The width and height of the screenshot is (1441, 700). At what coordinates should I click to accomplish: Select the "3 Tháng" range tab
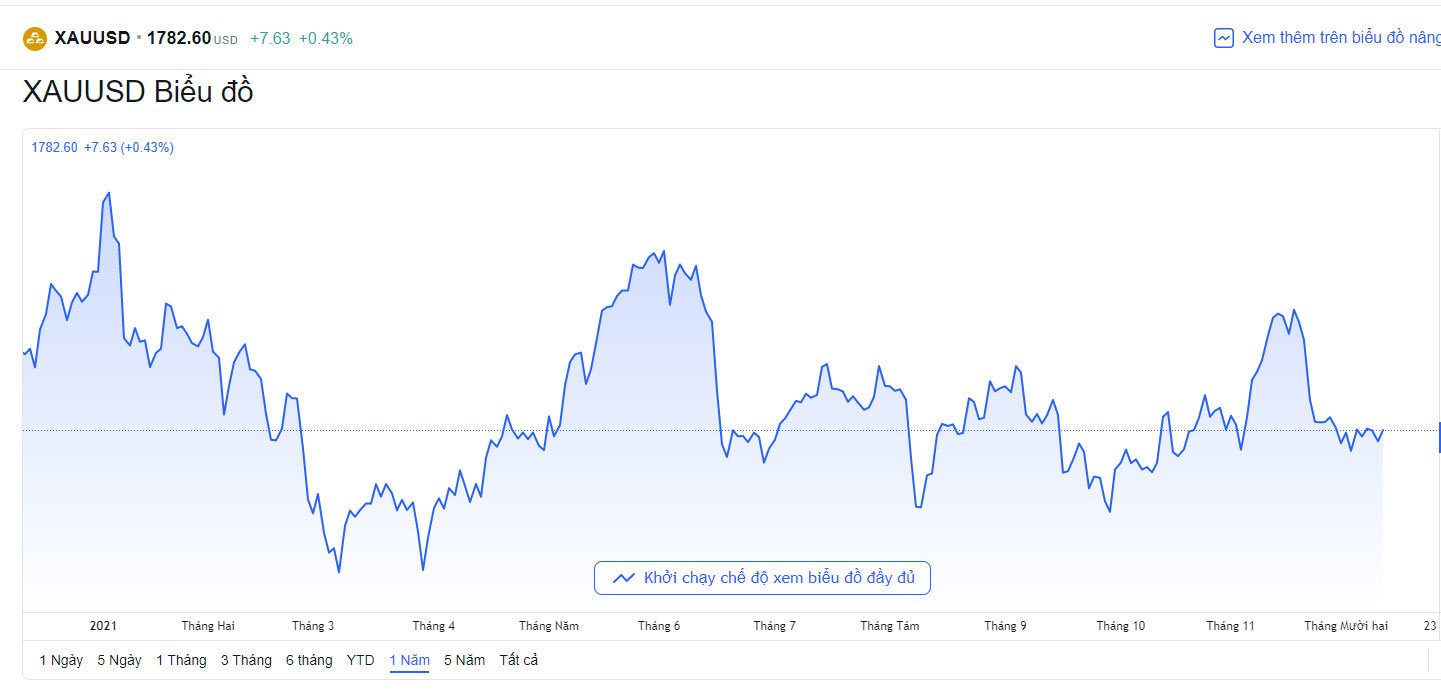pos(246,660)
